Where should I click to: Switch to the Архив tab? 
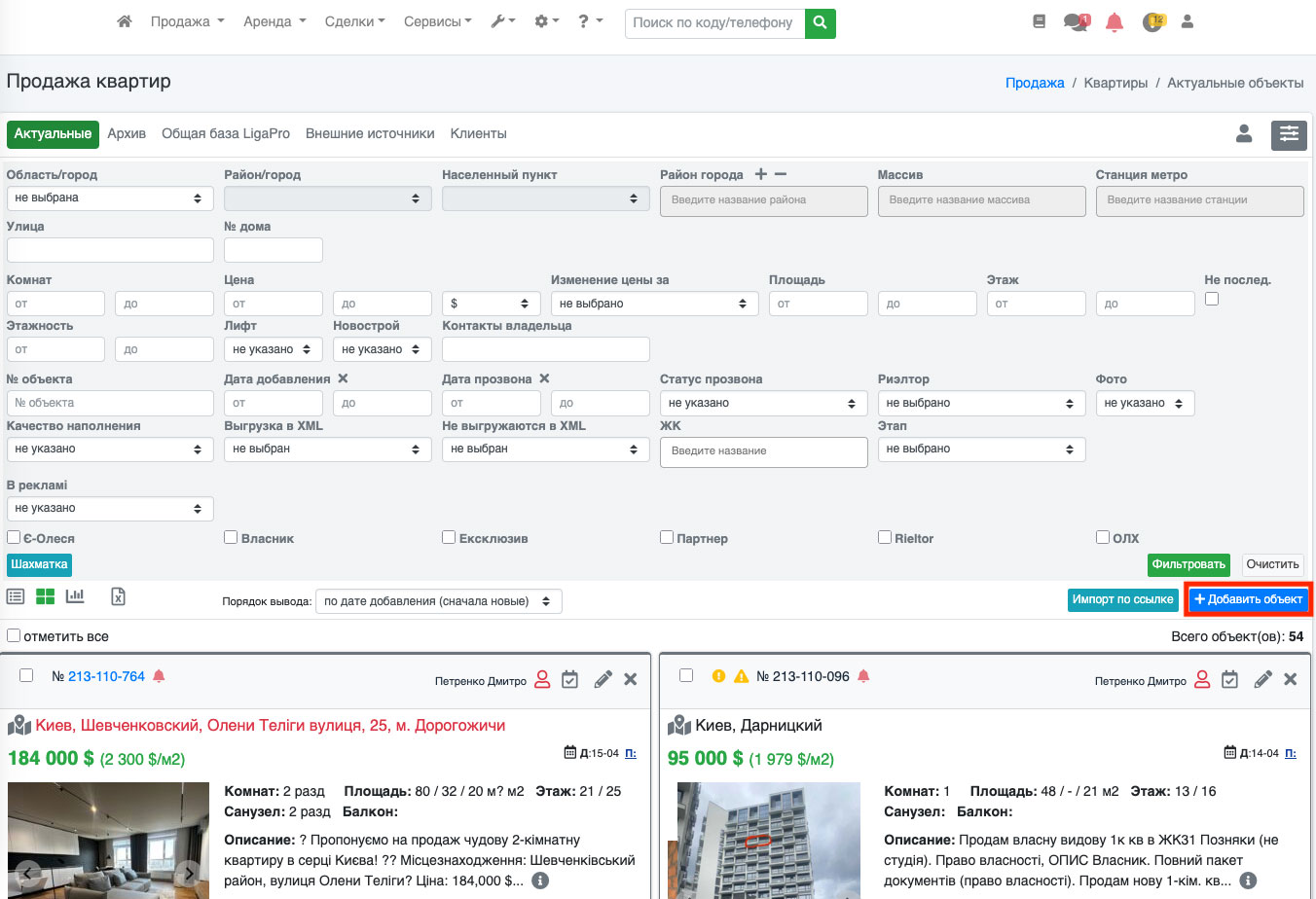point(127,133)
